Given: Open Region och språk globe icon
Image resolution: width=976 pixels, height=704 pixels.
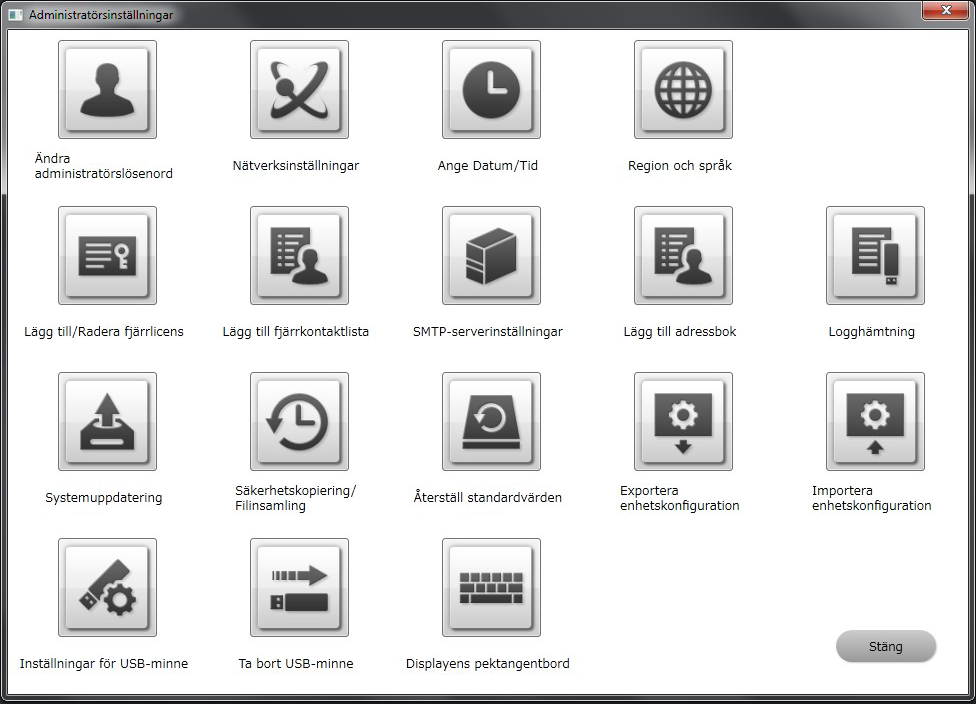Looking at the screenshot, I should click(x=683, y=90).
